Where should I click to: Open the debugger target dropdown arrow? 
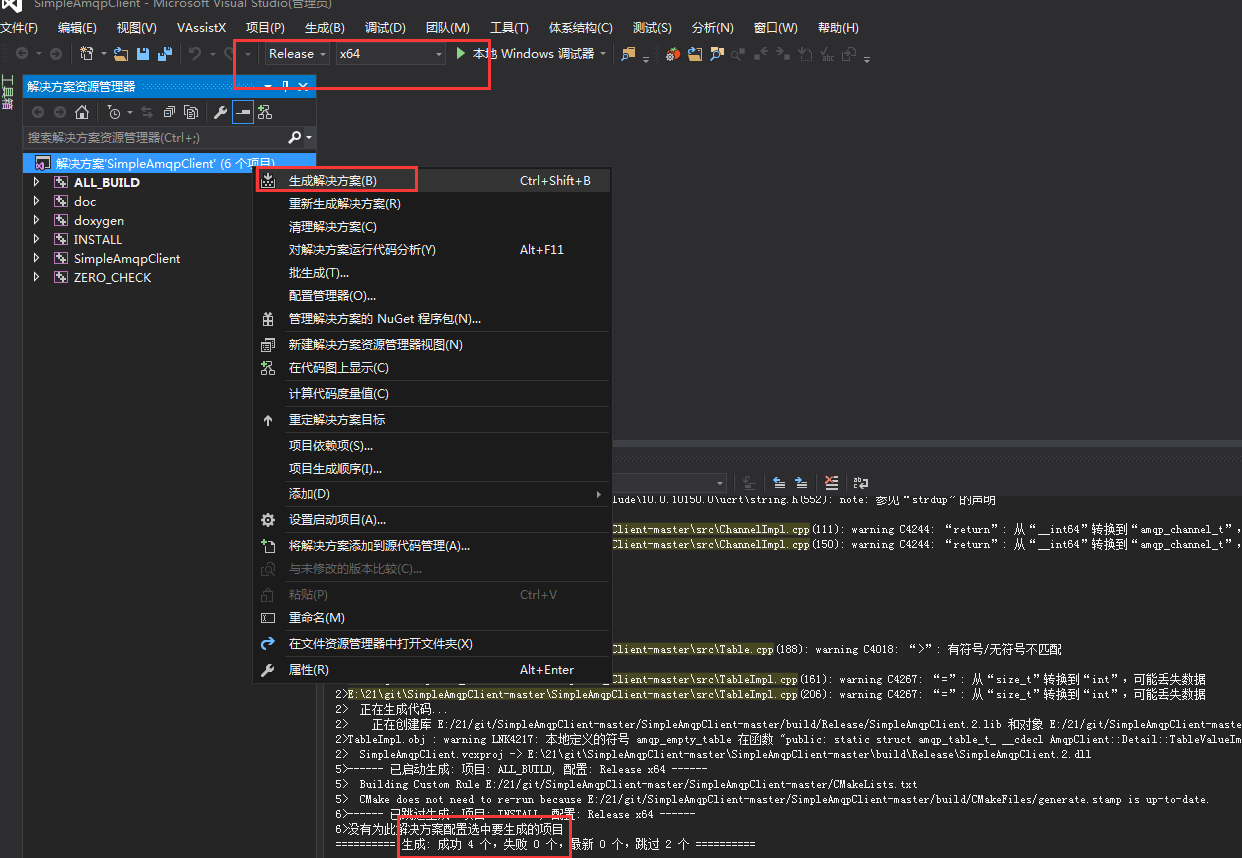[603, 54]
